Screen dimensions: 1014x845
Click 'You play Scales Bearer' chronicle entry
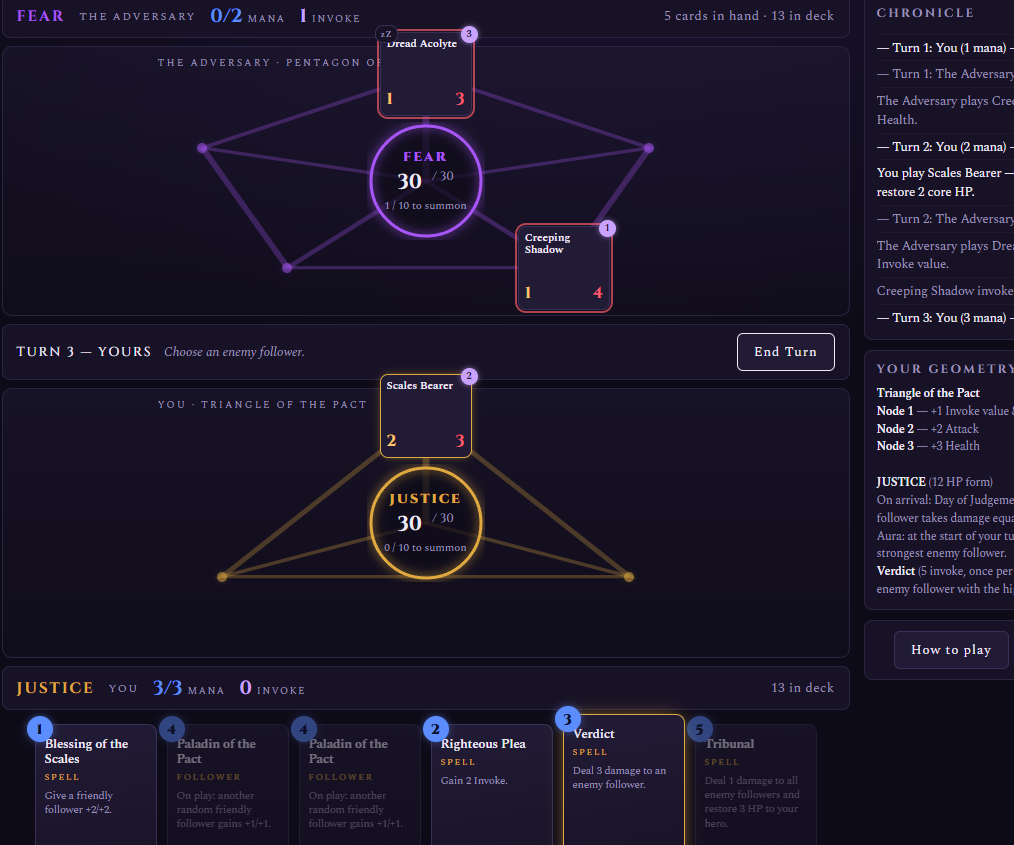945,182
